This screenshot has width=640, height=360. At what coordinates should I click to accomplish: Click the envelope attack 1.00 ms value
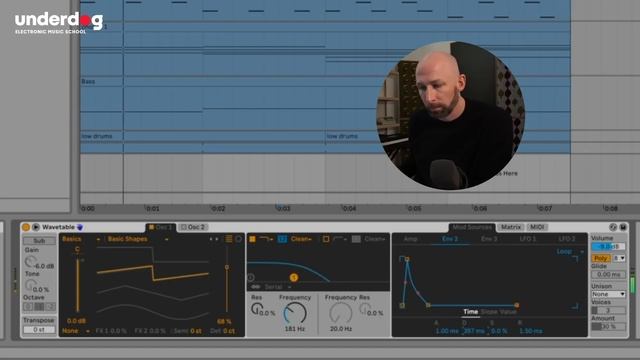click(x=447, y=331)
